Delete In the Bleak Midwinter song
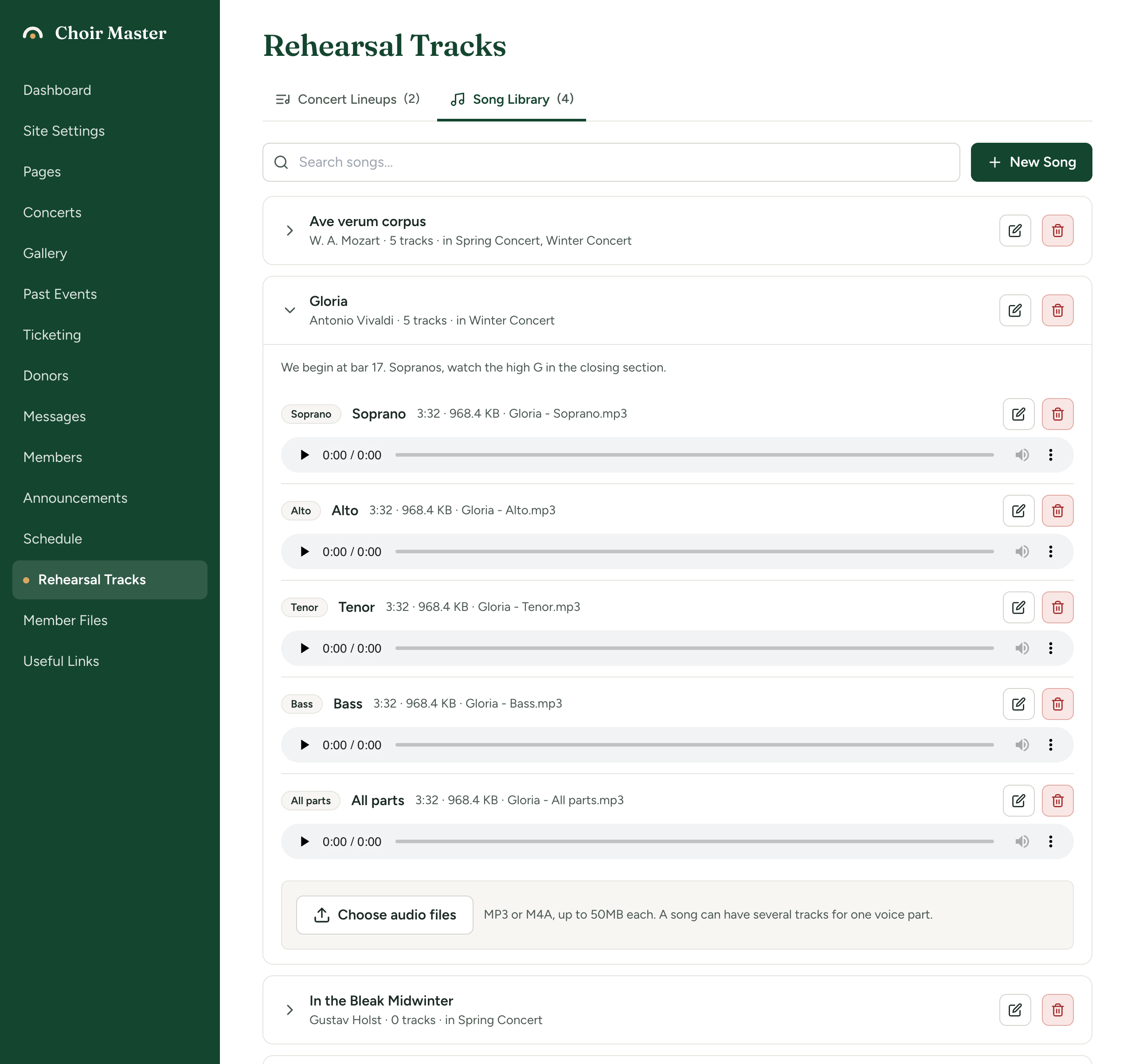The width and height of the screenshot is (1135, 1064). [1057, 1010]
